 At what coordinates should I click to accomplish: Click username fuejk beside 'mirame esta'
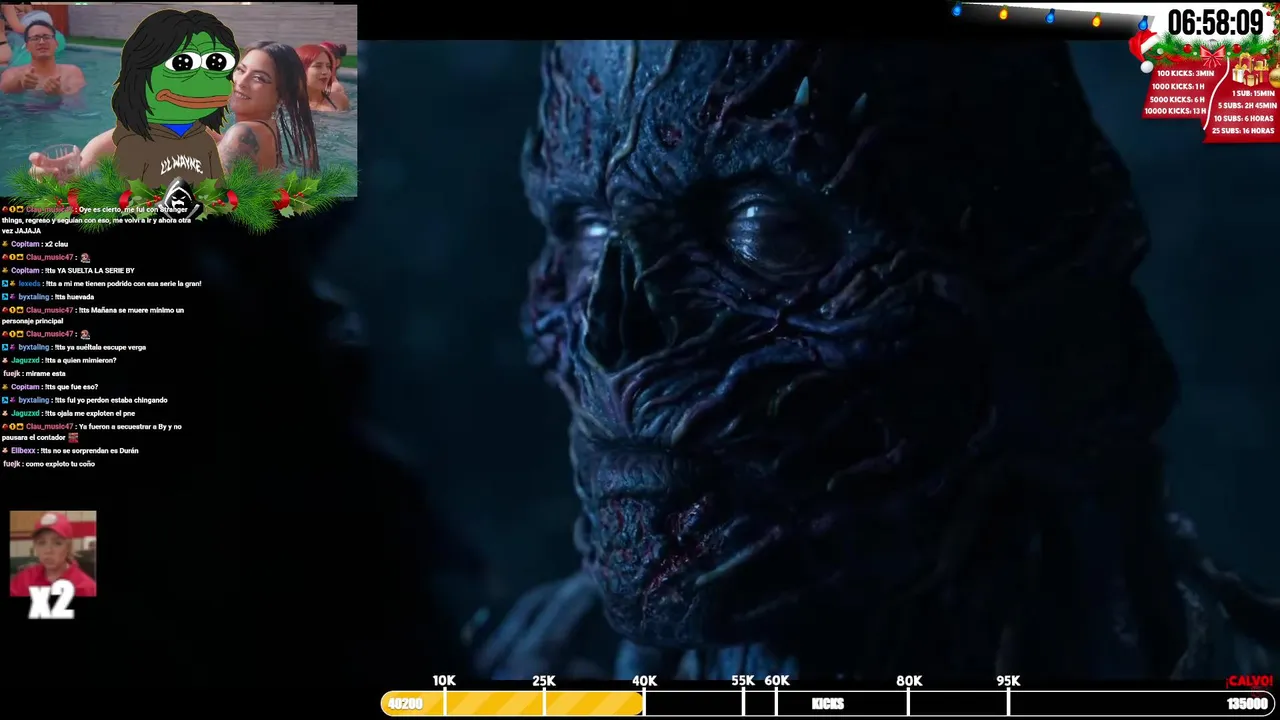[x=12, y=374]
